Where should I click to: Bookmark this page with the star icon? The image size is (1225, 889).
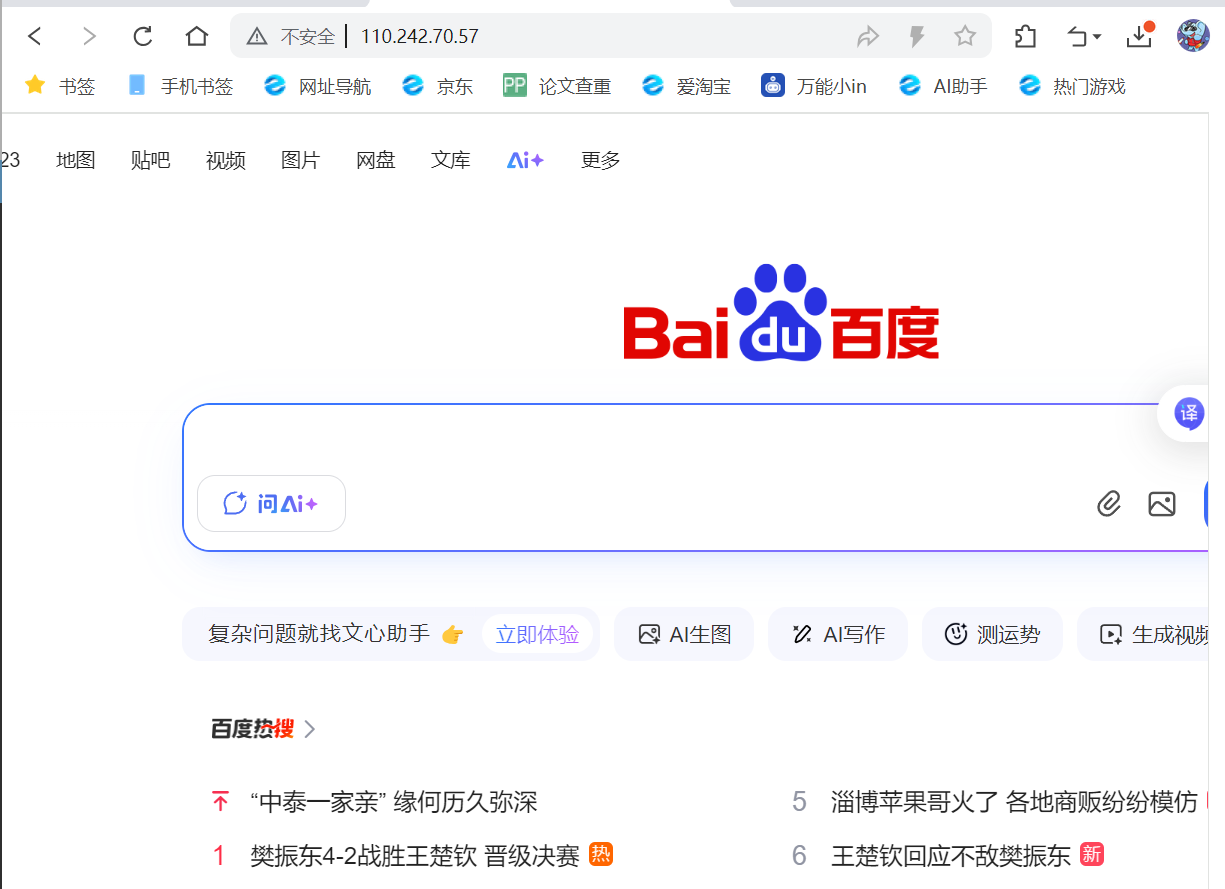click(x=965, y=37)
